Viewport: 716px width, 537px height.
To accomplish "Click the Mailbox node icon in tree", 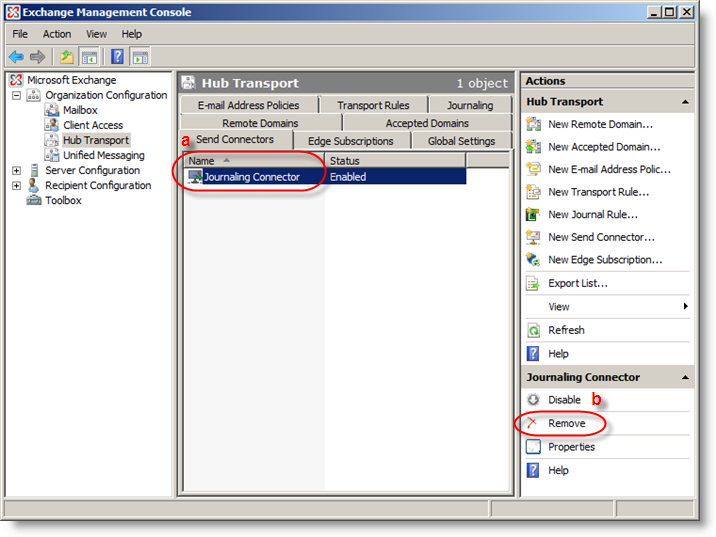I will coord(52,110).
